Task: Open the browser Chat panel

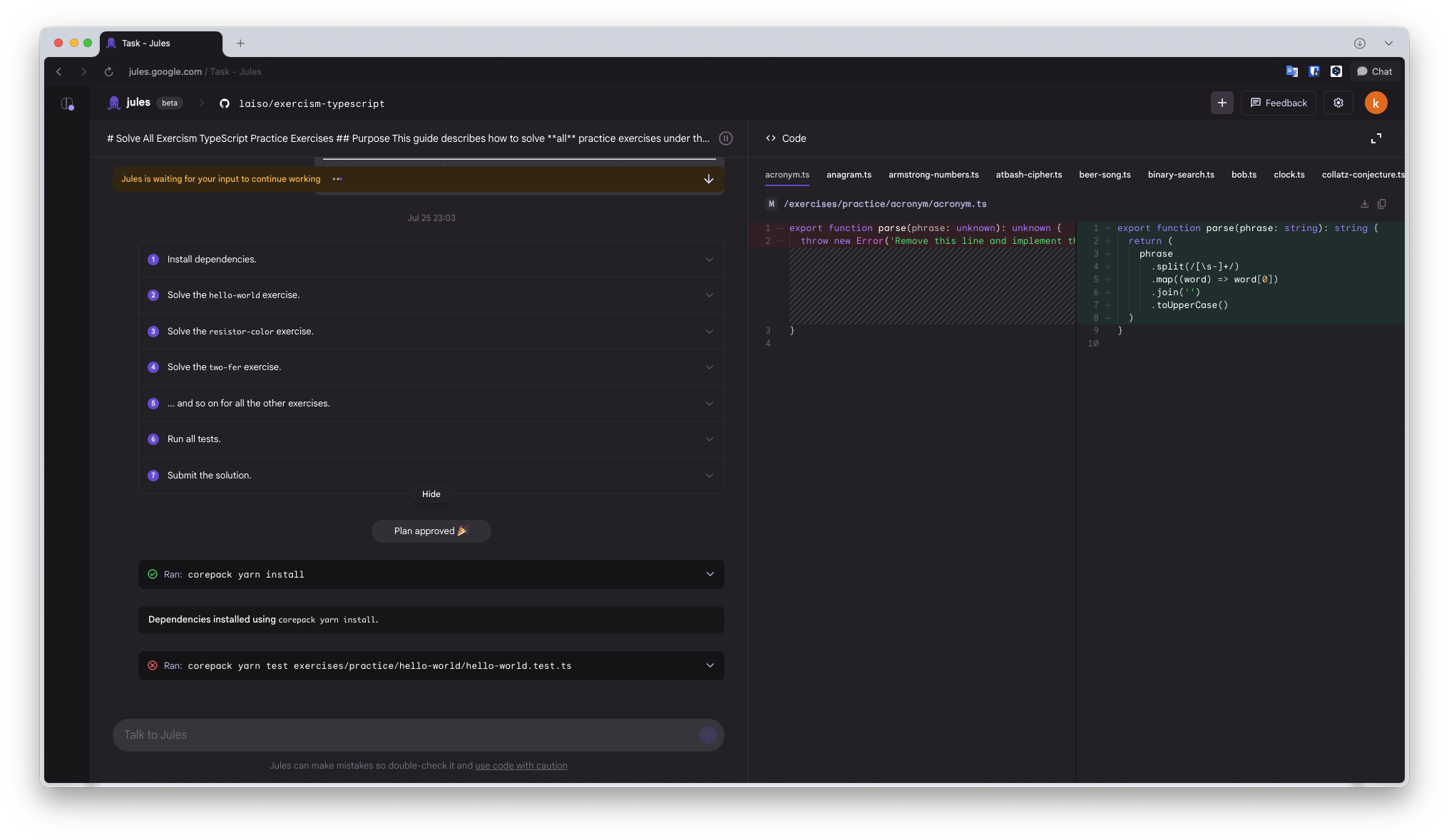Action: [x=1374, y=71]
